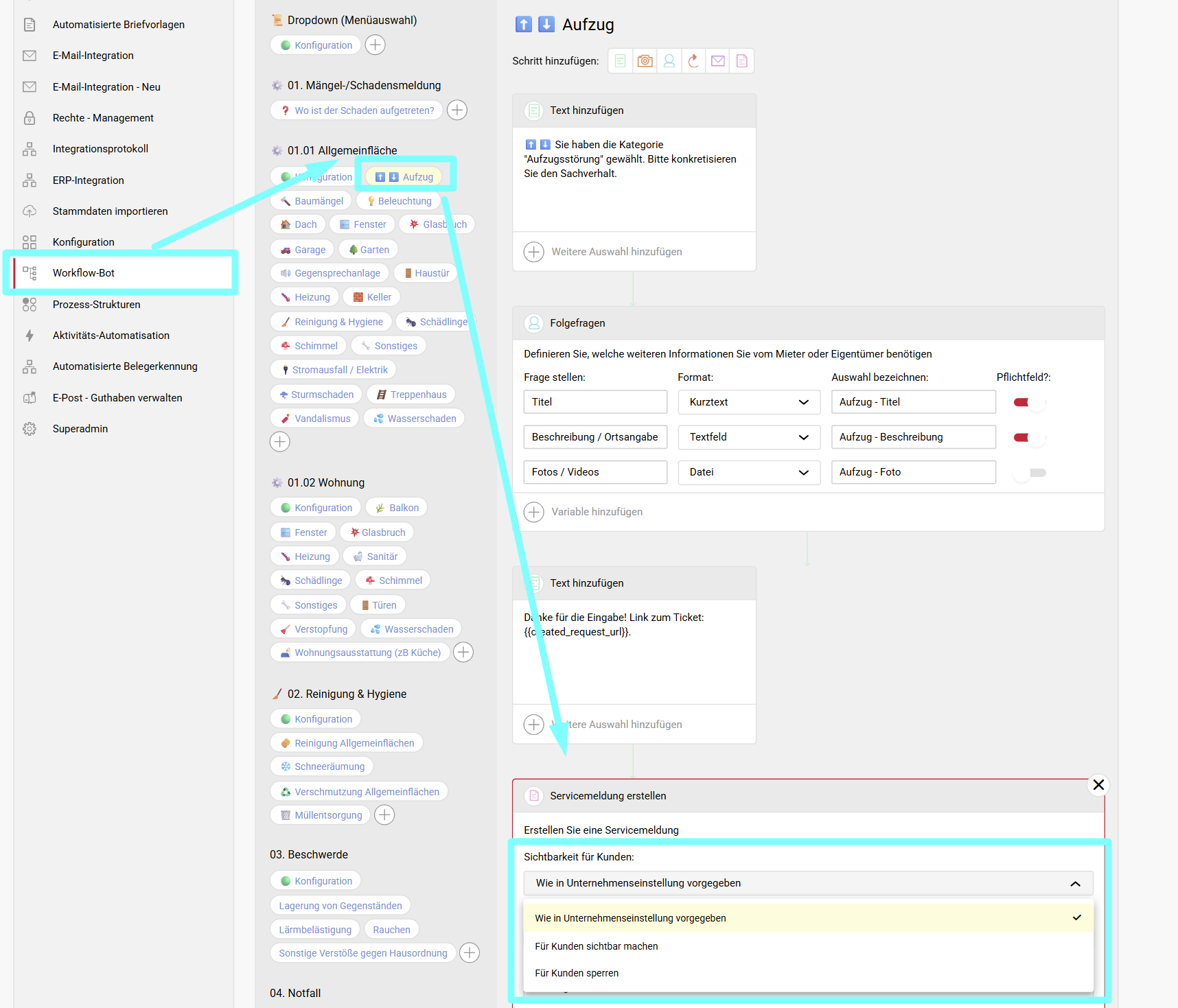Add a follow-up questions step (person icon)
1178x1008 pixels.
[669, 61]
